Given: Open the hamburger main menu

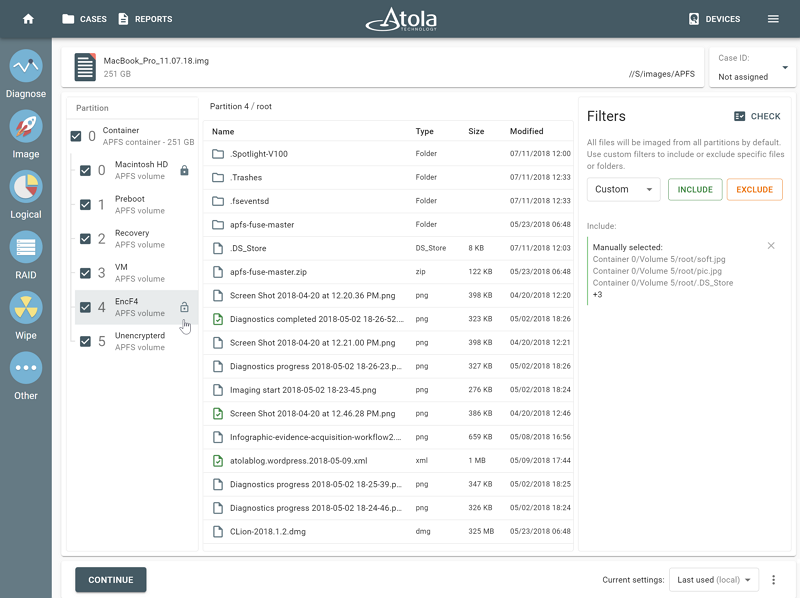Looking at the screenshot, I should pyautogui.click(x=773, y=19).
